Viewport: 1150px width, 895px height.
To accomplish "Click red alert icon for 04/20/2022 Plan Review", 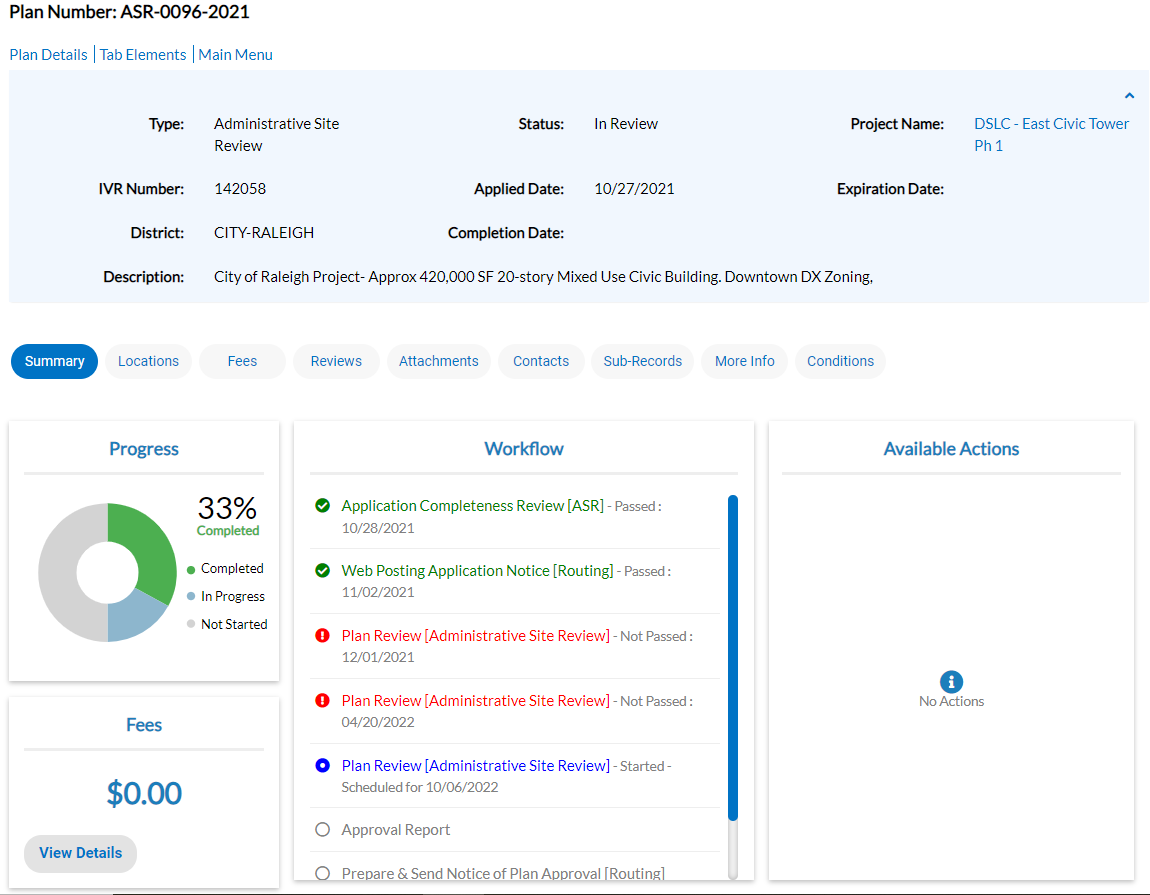I will click(x=322, y=701).
